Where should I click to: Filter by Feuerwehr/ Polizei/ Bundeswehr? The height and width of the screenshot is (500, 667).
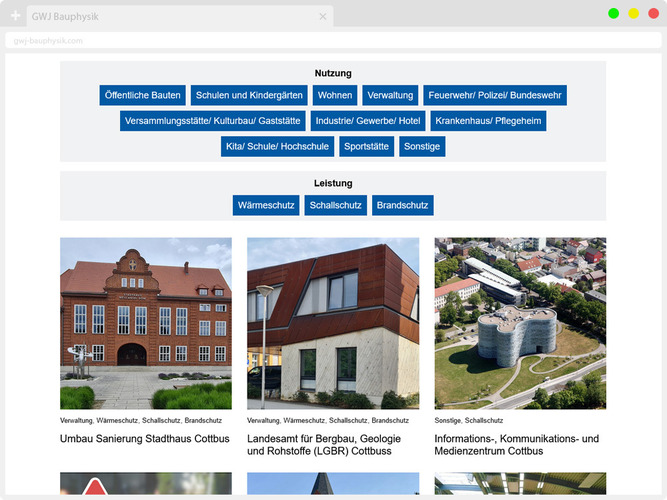pos(495,95)
